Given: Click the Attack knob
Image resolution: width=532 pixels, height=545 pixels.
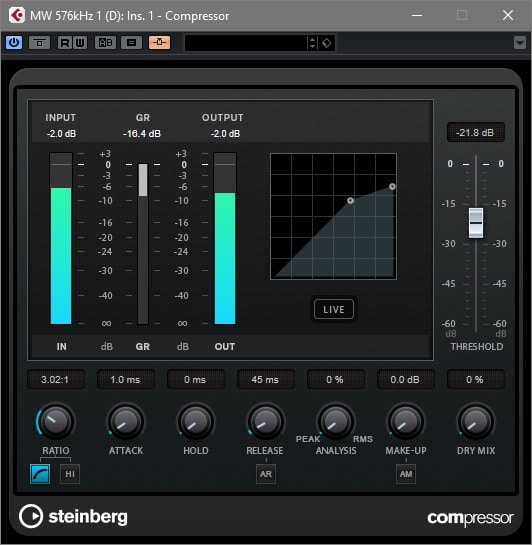Looking at the screenshot, I should [x=126, y=422].
